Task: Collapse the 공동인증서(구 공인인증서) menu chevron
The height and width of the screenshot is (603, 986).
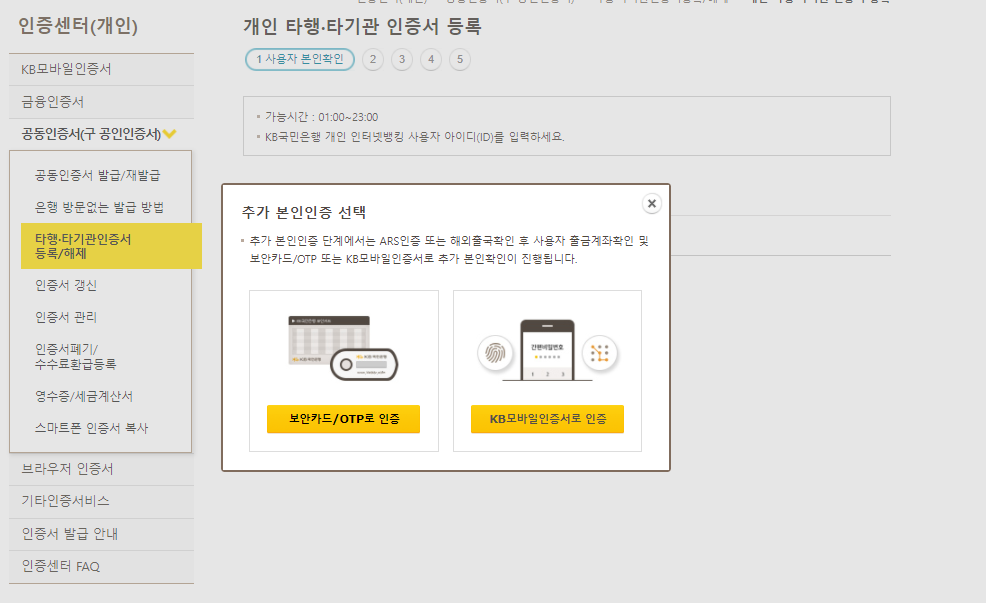Action: 169,133
